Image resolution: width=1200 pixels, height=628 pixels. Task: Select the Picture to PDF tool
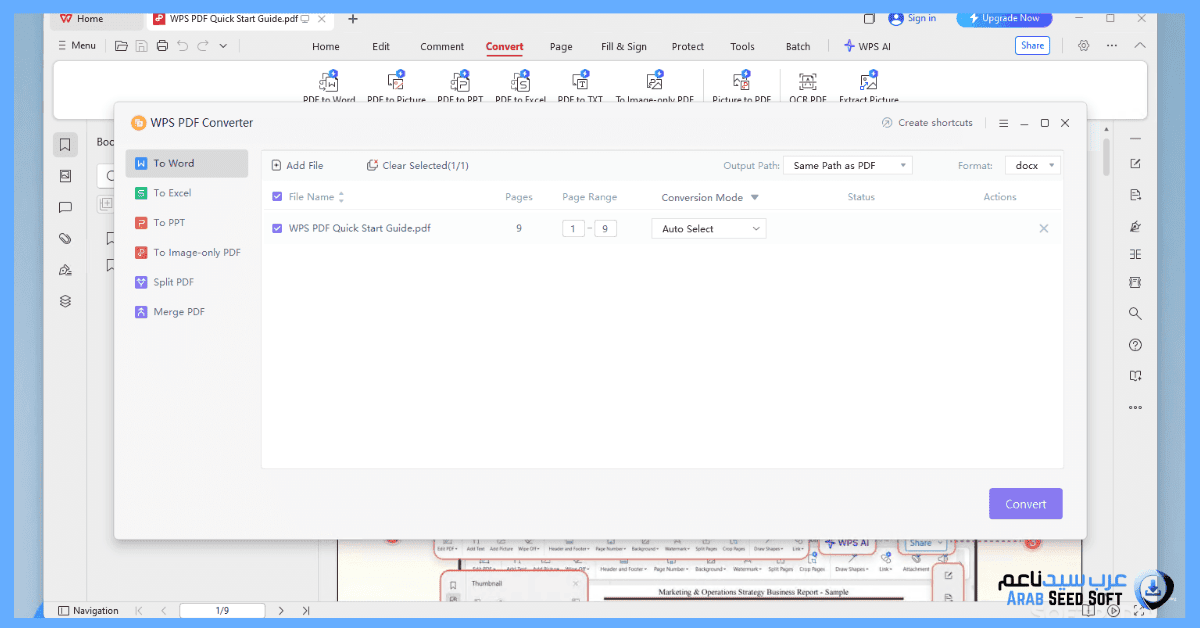[x=742, y=83]
